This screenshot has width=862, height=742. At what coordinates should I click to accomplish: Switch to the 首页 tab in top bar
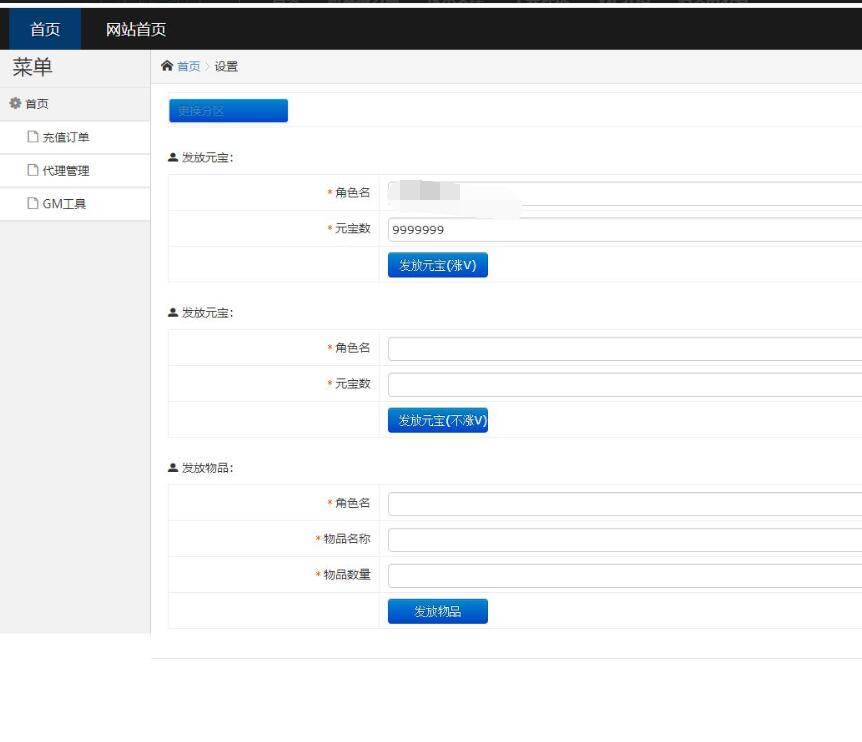[x=45, y=29]
